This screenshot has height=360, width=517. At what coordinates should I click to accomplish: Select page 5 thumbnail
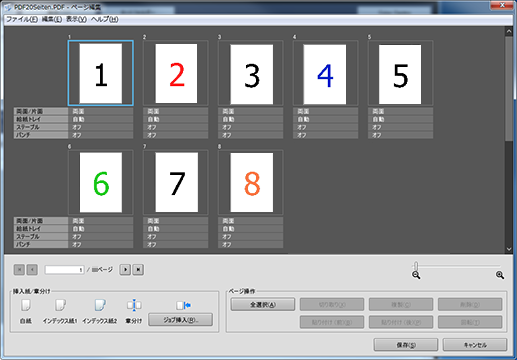pos(401,73)
